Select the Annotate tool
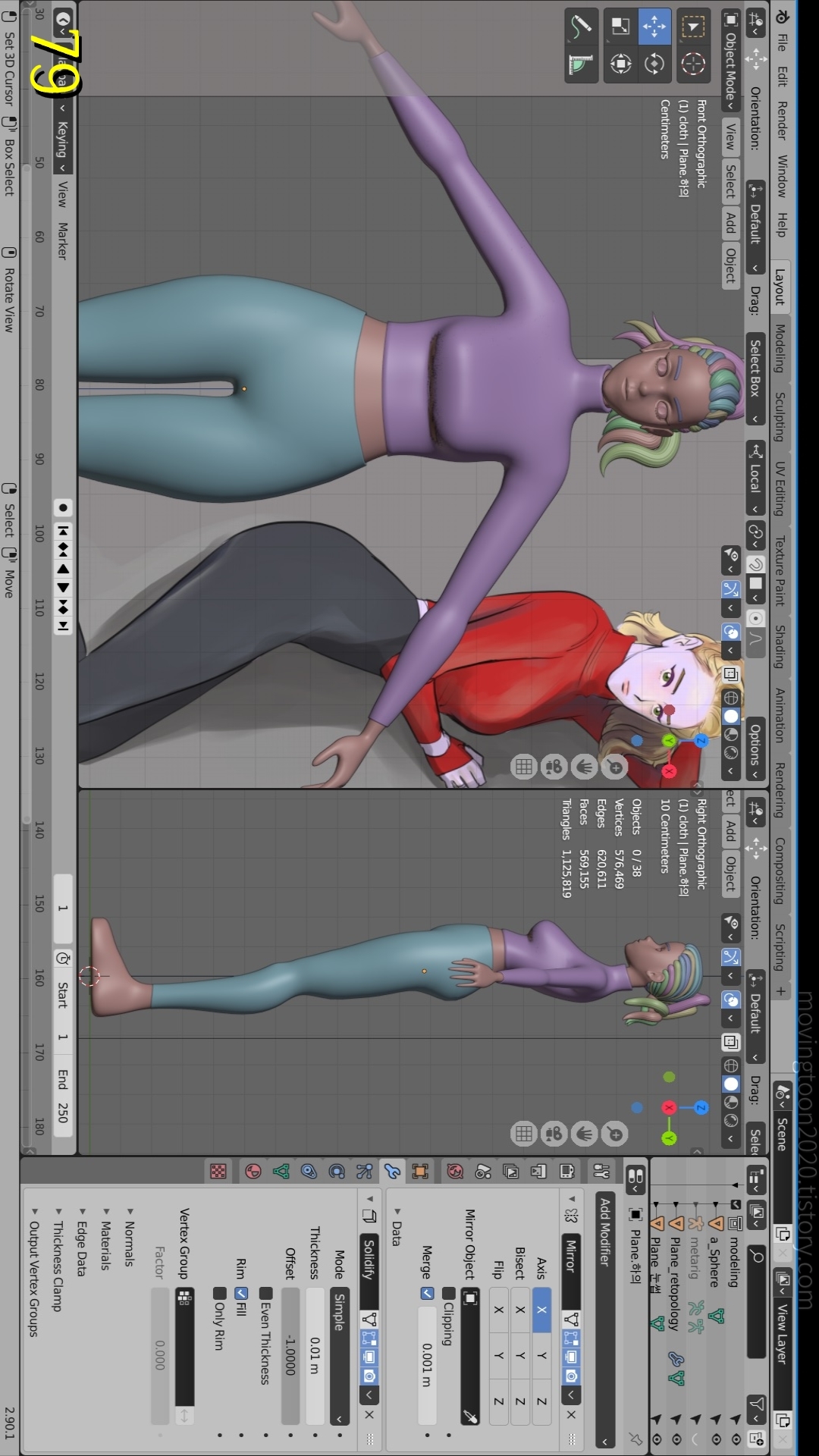819x1456 pixels. [581, 27]
